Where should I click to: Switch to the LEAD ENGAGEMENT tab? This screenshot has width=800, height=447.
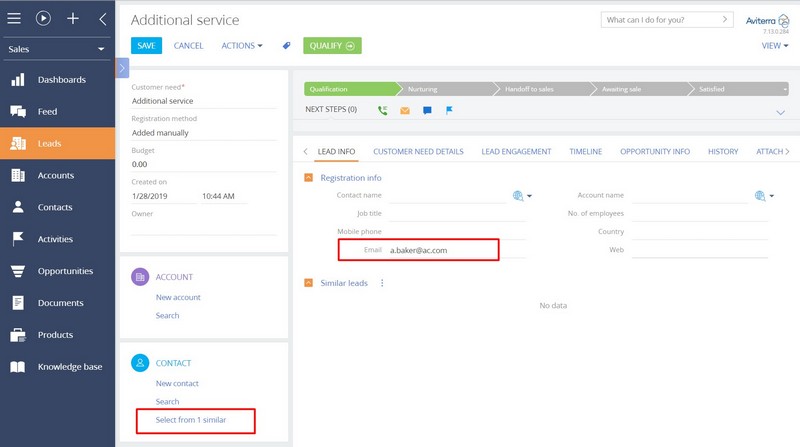[x=516, y=152]
